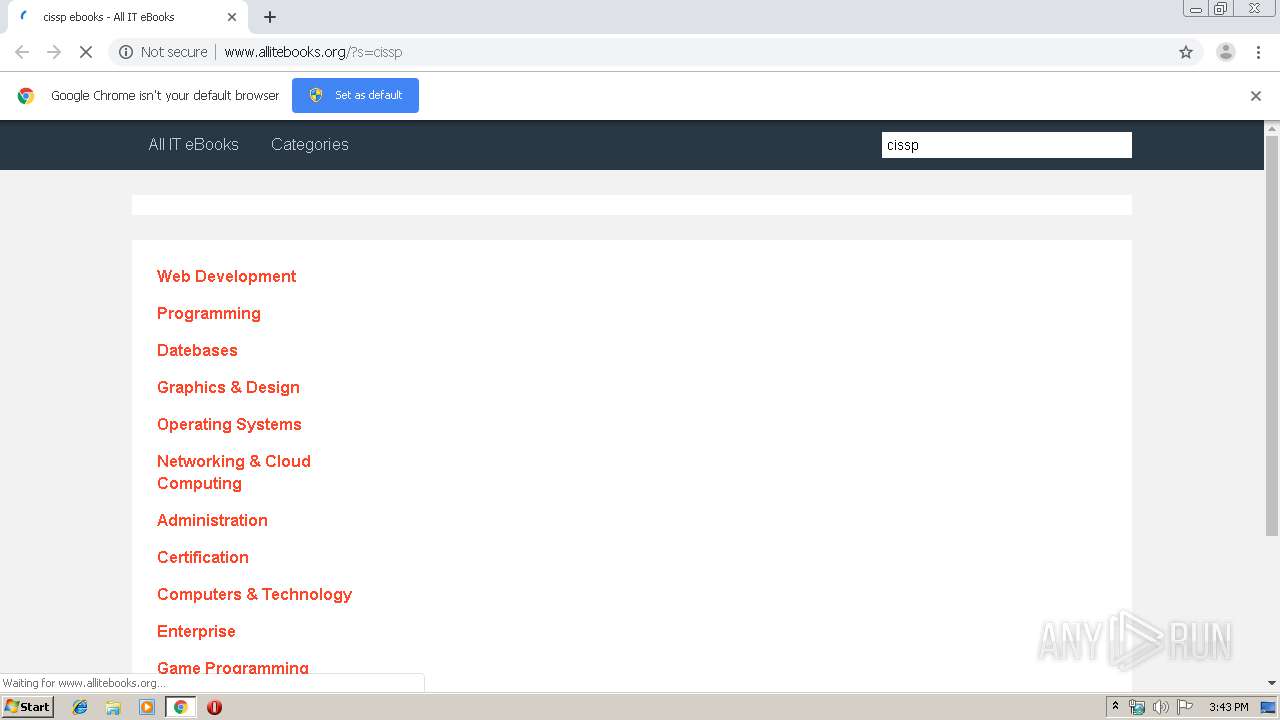The image size is (1280, 720).
Task: Click Set as default button
Action: pyautogui.click(x=355, y=95)
